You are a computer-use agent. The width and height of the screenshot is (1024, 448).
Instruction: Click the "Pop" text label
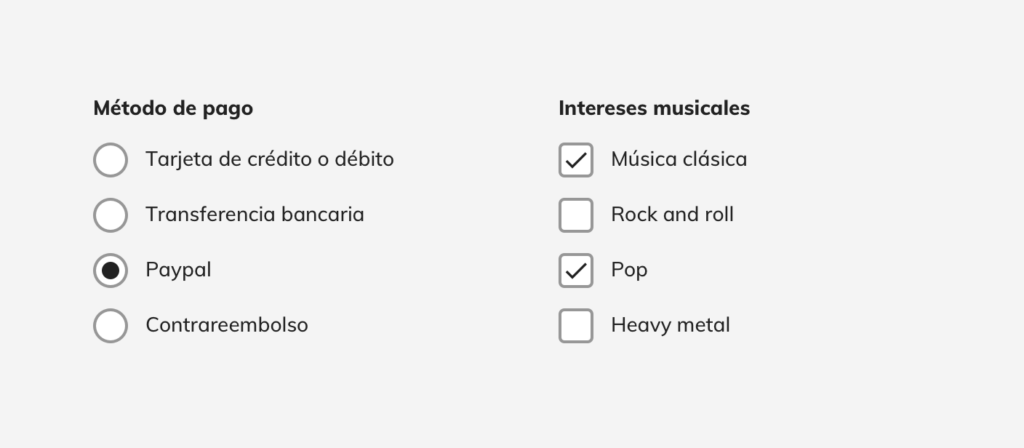pyautogui.click(x=630, y=270)
